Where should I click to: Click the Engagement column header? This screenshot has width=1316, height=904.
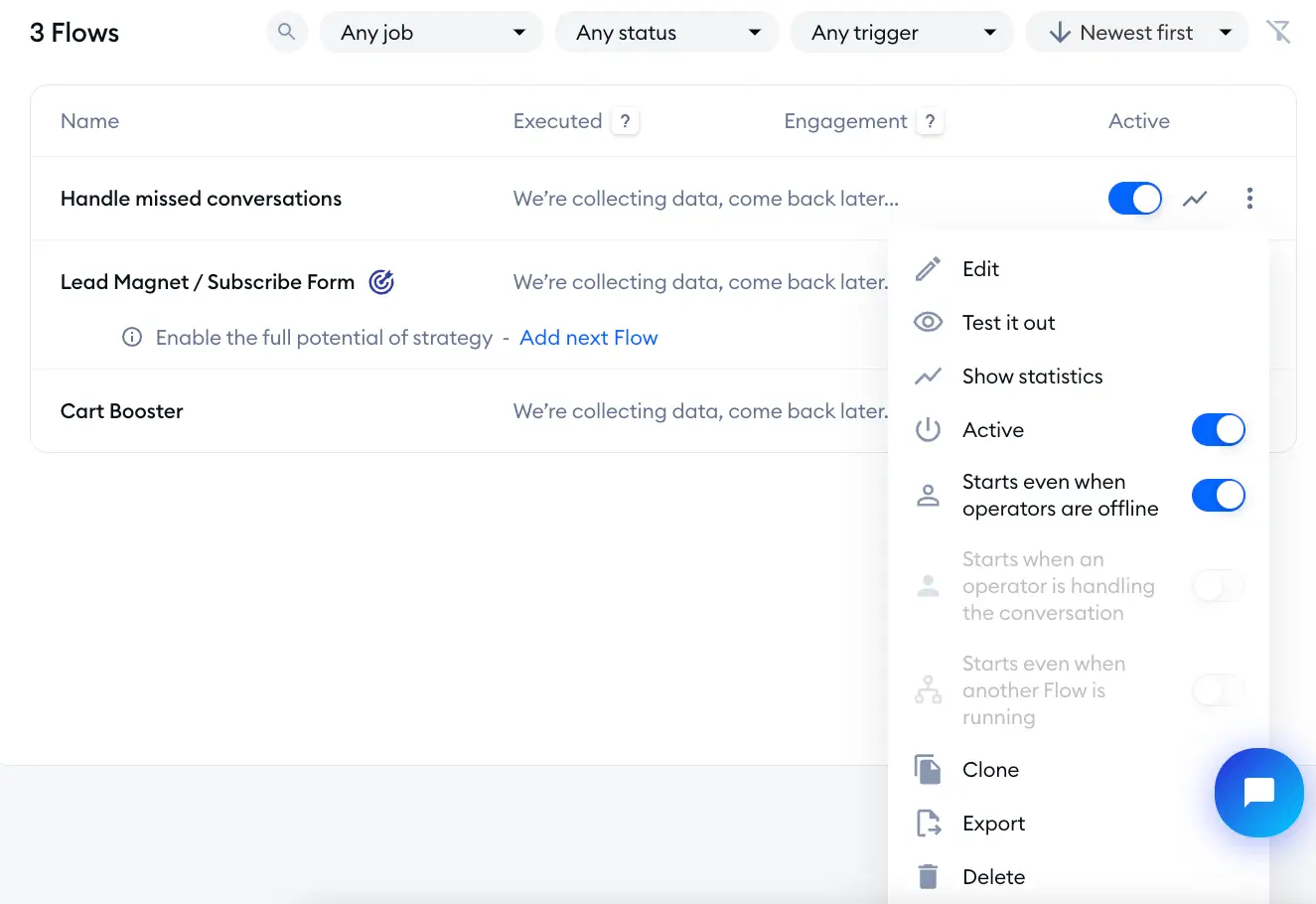845,121
